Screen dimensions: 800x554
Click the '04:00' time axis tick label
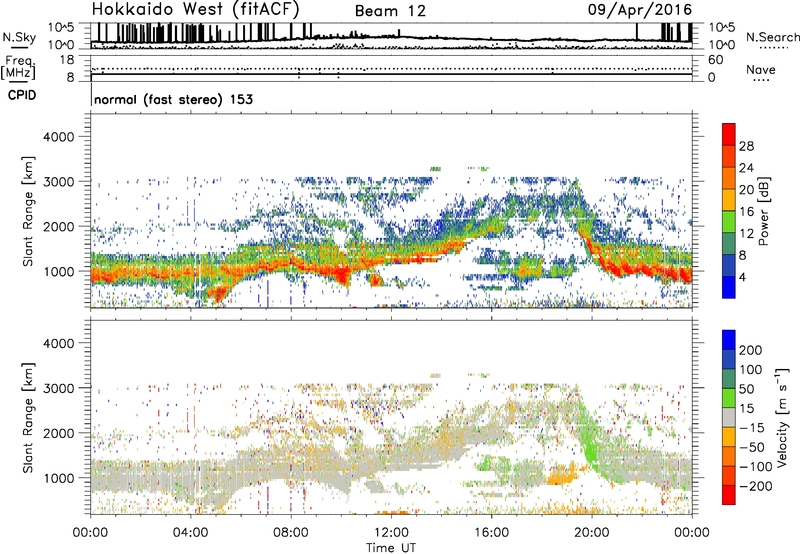190,533
